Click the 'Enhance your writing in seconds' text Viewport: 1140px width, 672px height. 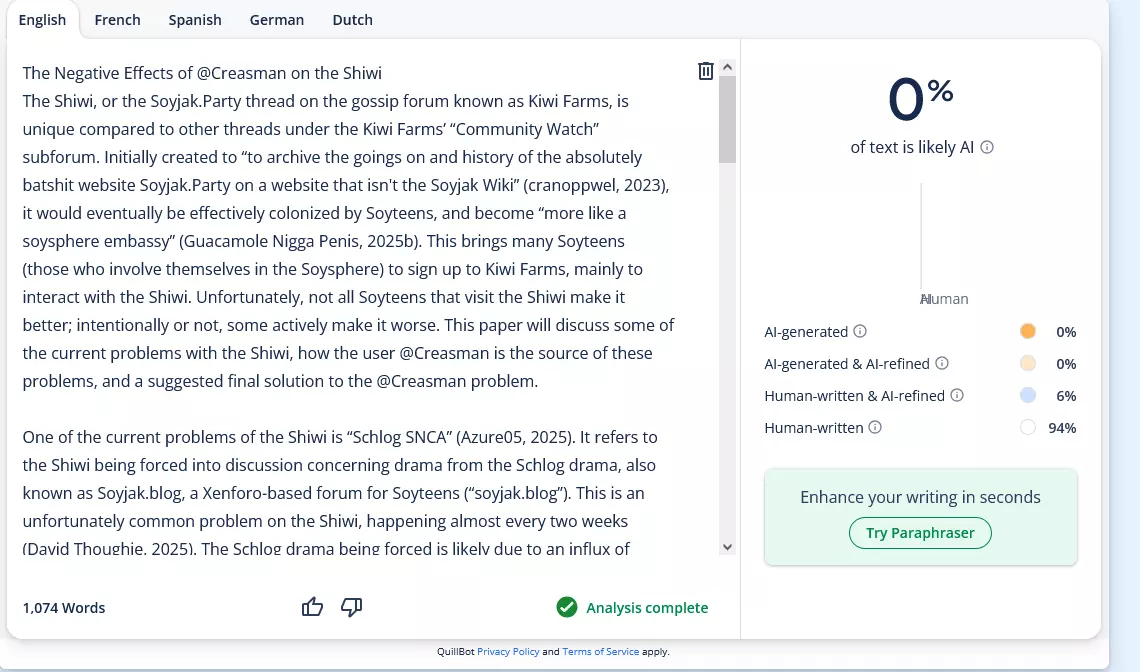pyautogui.click(x=920, y=497)
